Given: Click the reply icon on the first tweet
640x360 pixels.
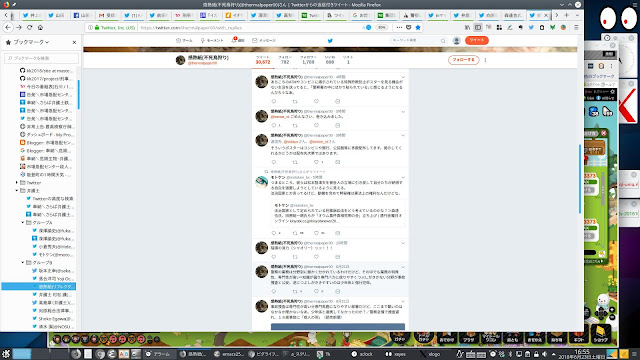Looking at the screenshot, I should point(274,101).
